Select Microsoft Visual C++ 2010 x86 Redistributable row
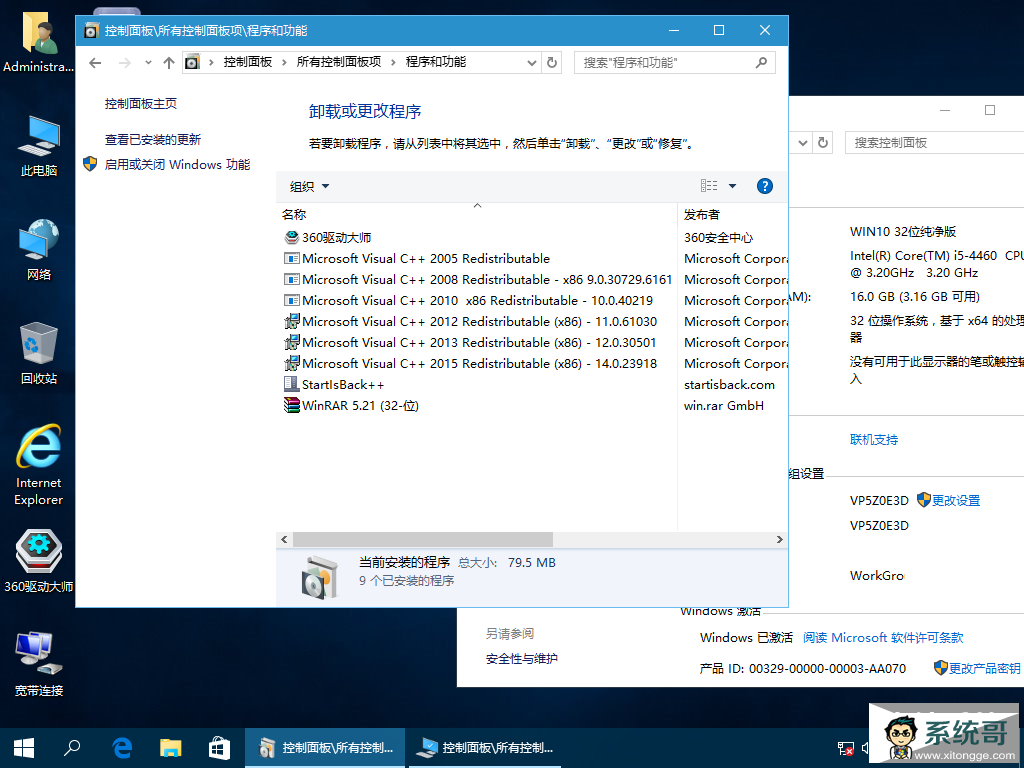1024x768 pixels. pyautogui.click(x=468, y=300)
